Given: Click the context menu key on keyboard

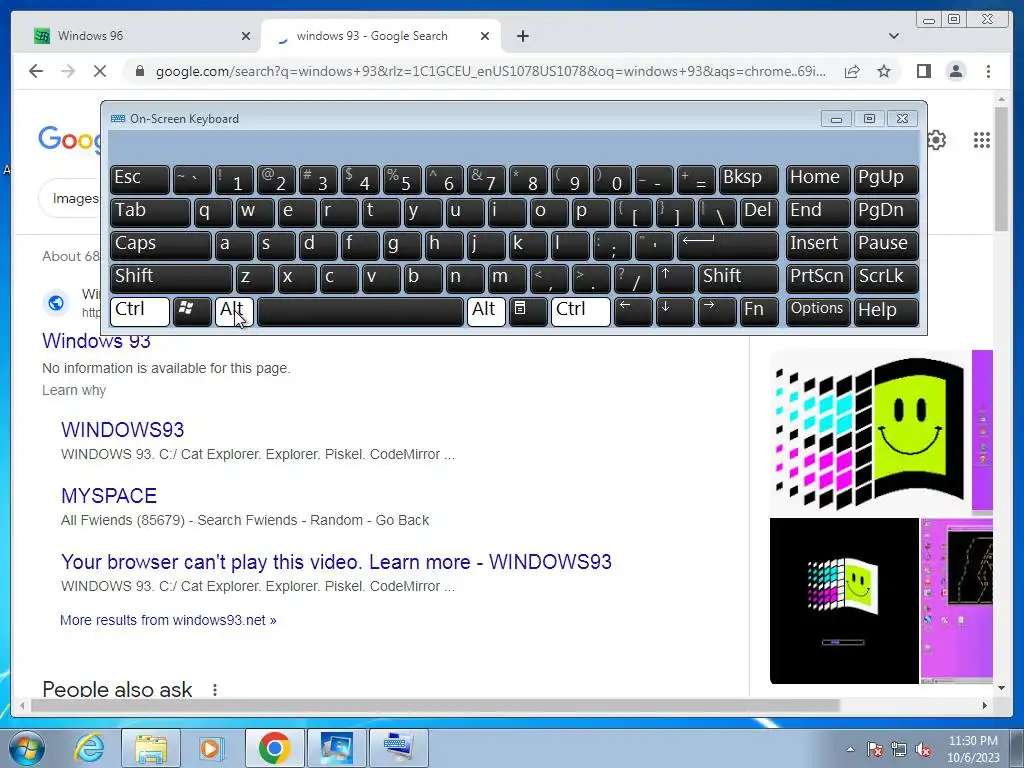Looking at the screenshot, I should 528,311.
